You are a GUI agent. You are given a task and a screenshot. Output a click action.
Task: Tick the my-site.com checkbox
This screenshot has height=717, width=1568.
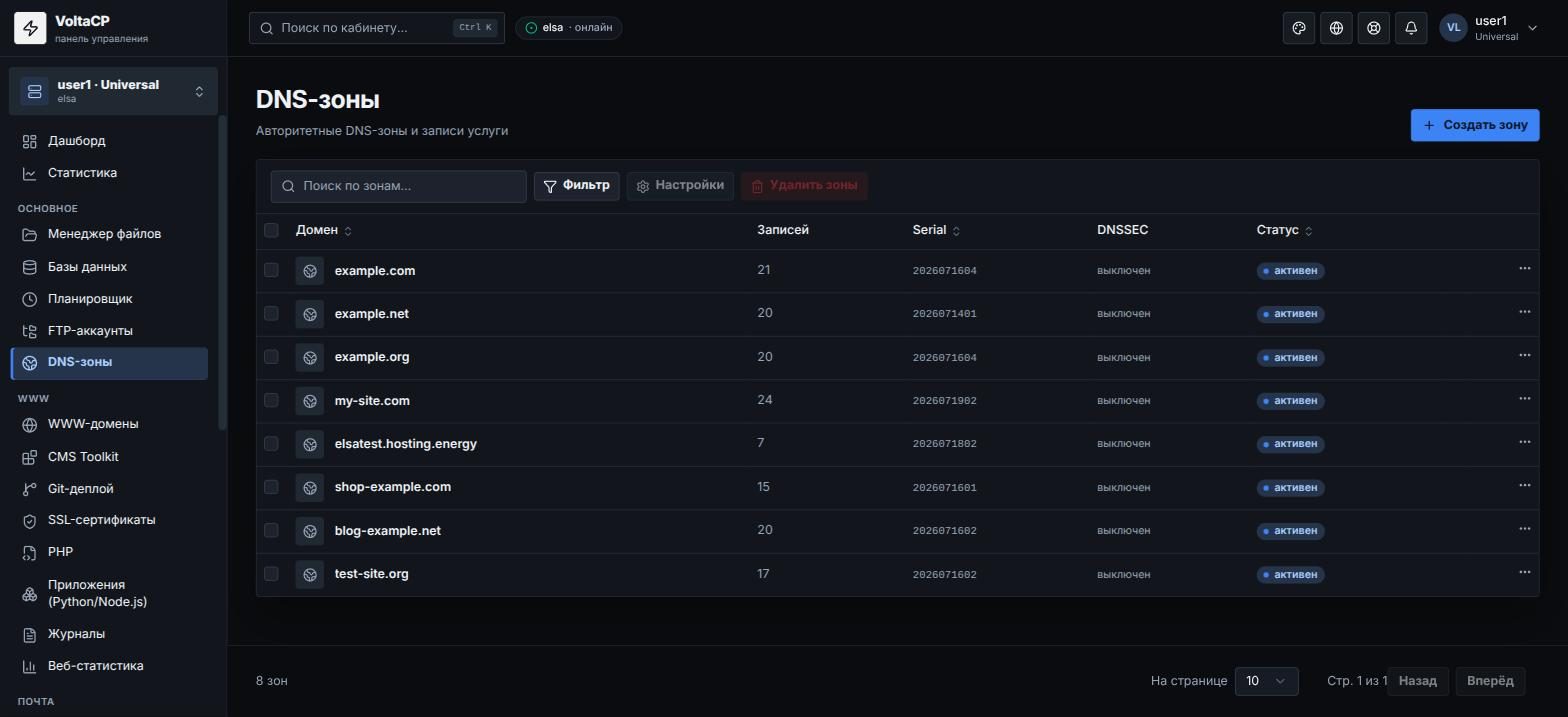click(271, 400)
